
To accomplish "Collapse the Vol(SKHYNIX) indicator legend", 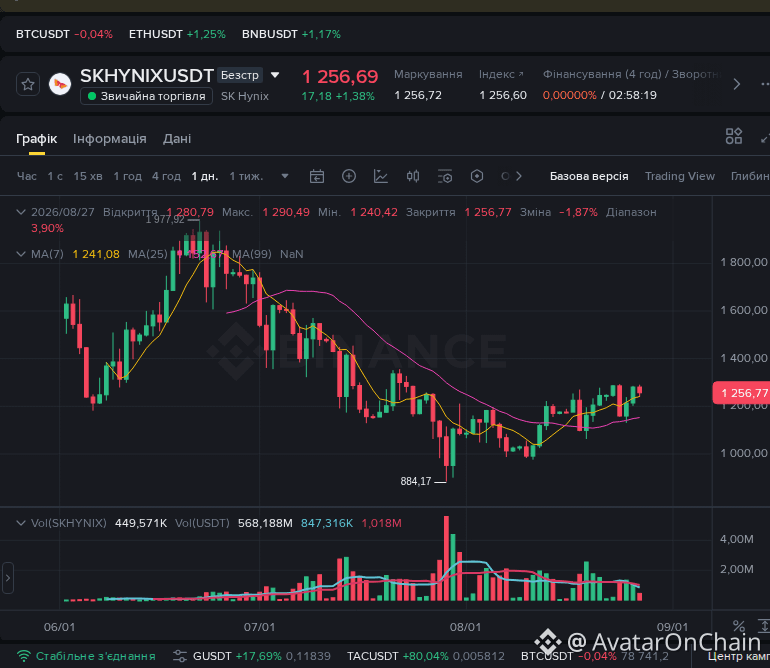I will (21, 523).
